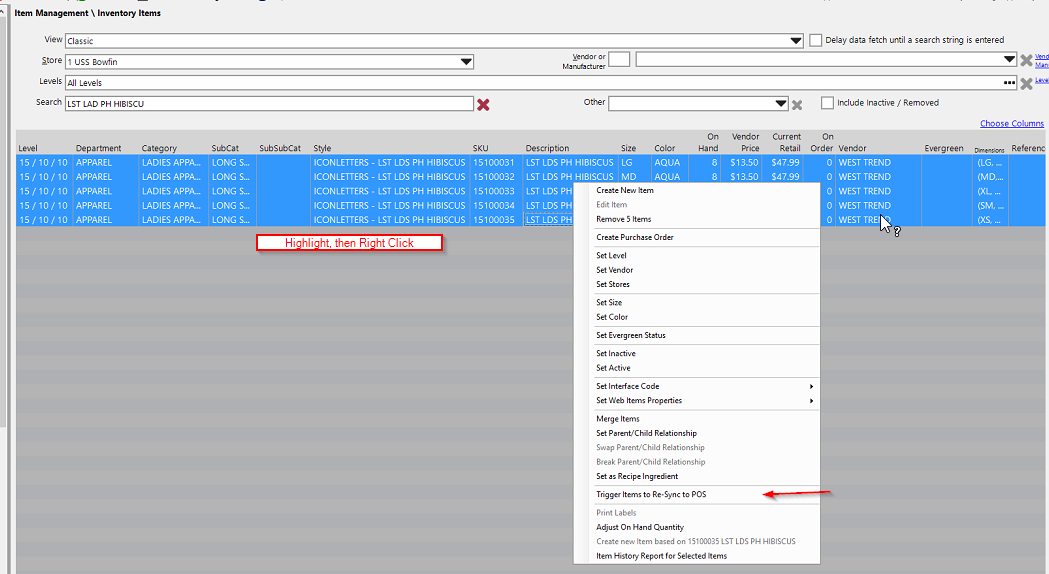Click into the Search text field
Viewport: 1049px width, 574px height.
tap(268, 104)
